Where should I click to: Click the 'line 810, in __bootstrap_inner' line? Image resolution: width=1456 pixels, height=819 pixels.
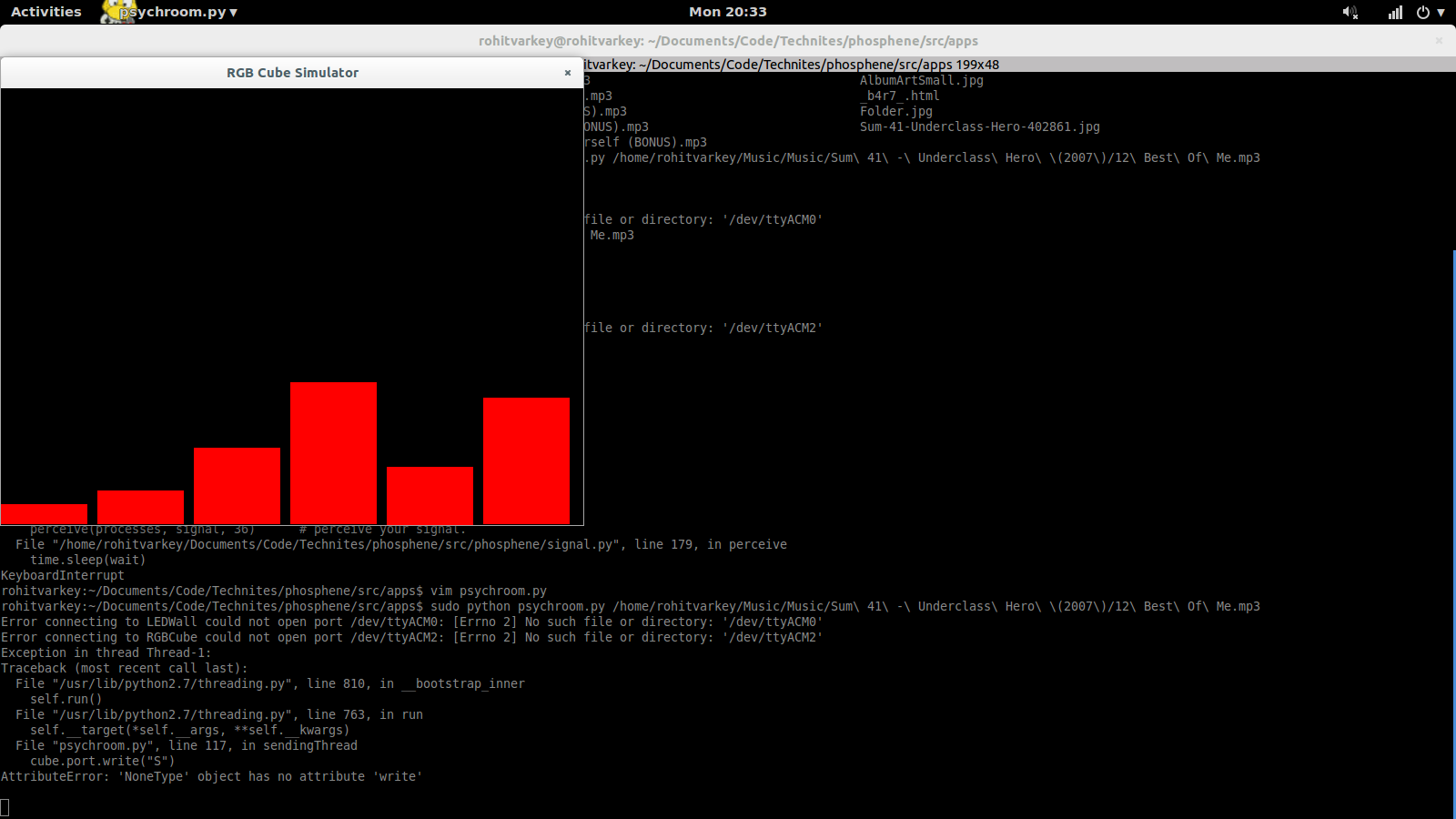click(270, 683)
